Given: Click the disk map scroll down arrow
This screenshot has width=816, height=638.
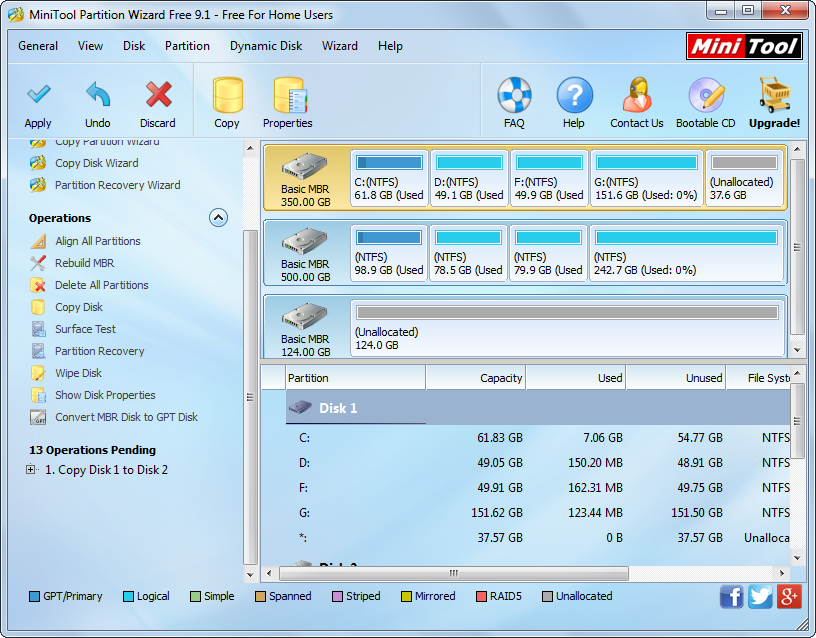Looking at the screenshot, I should (797, 350).
